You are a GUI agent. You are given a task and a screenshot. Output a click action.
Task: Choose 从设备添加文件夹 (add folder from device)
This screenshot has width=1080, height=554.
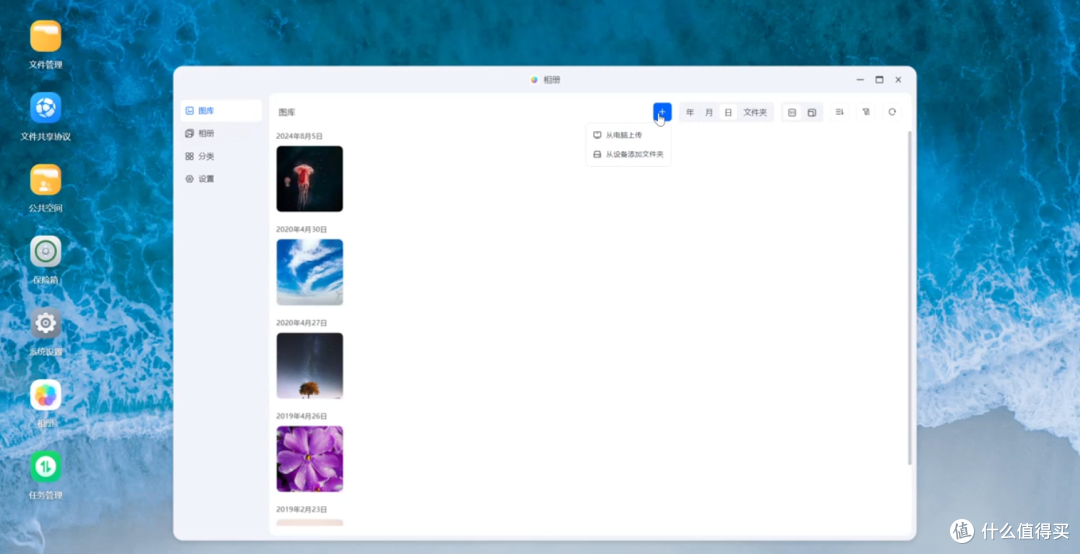pyautogui.click(x=628, y=154)
